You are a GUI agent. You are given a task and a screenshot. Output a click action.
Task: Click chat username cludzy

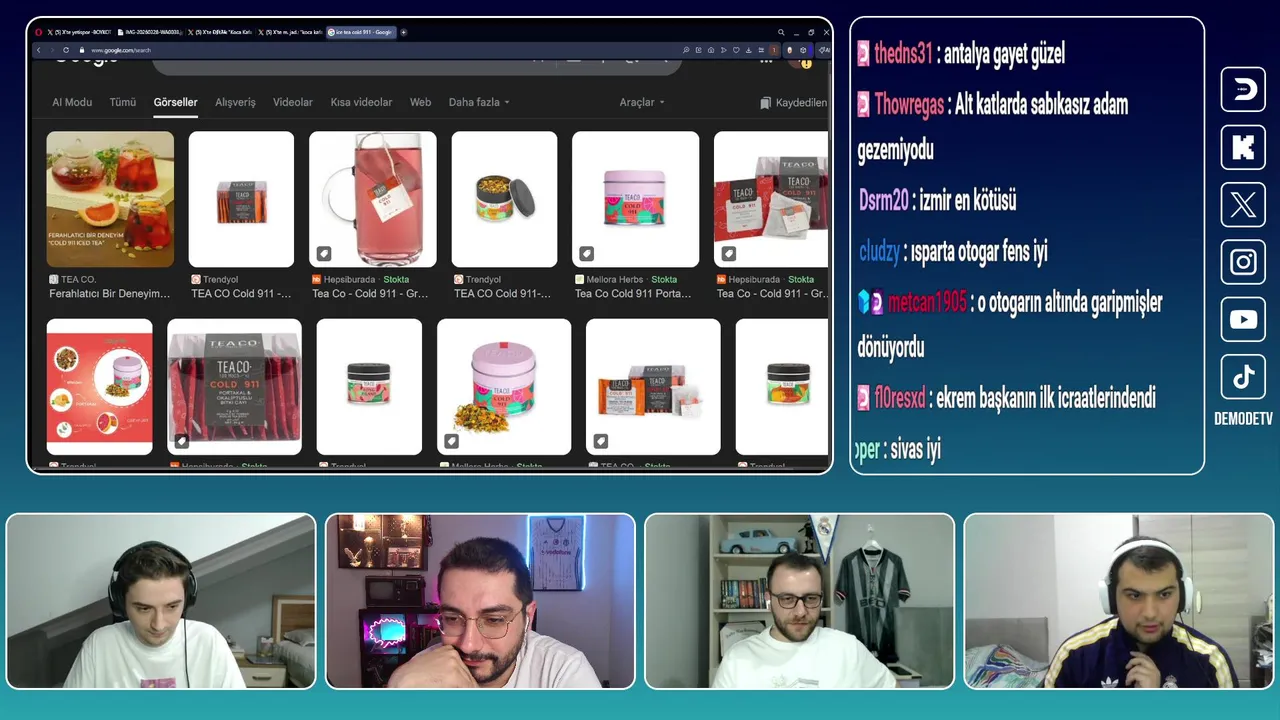(879, 252)
